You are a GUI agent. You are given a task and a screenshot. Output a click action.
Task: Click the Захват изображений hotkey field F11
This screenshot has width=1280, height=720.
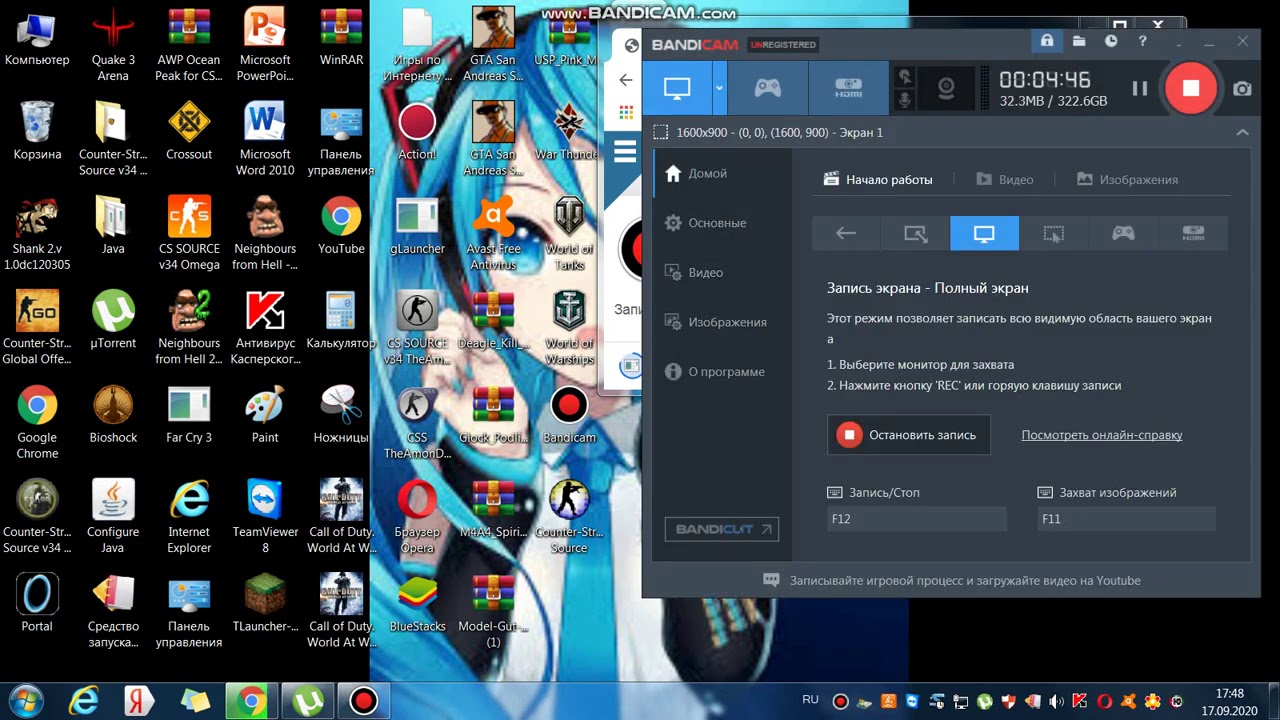click(1126, 518)
